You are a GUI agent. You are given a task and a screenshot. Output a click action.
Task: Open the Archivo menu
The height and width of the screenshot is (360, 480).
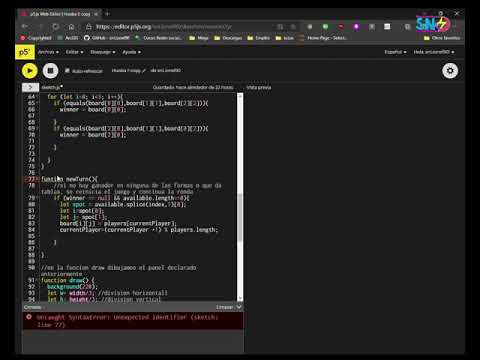[x=48, y=52]
